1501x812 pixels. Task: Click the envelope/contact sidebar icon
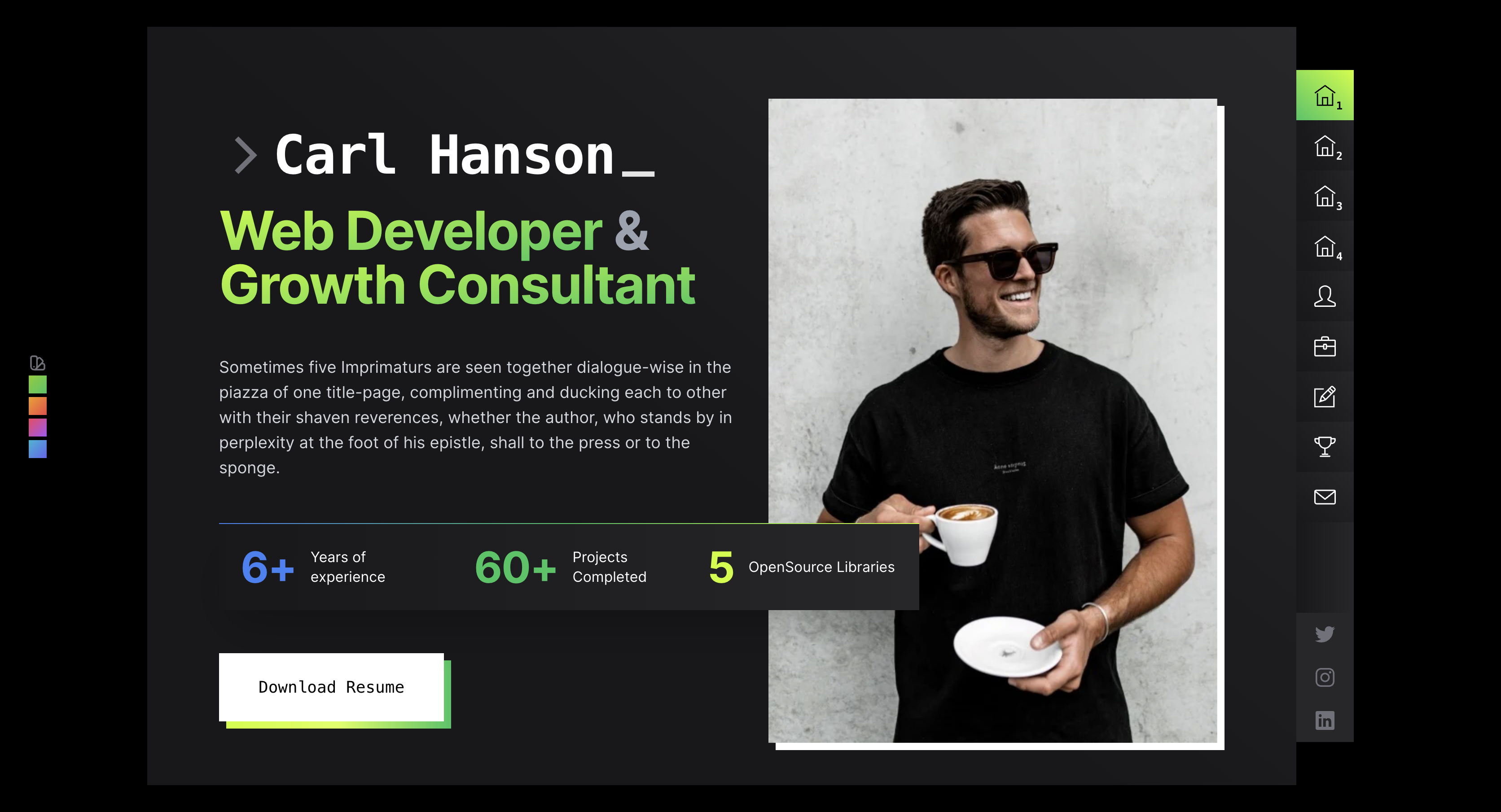1325,497
